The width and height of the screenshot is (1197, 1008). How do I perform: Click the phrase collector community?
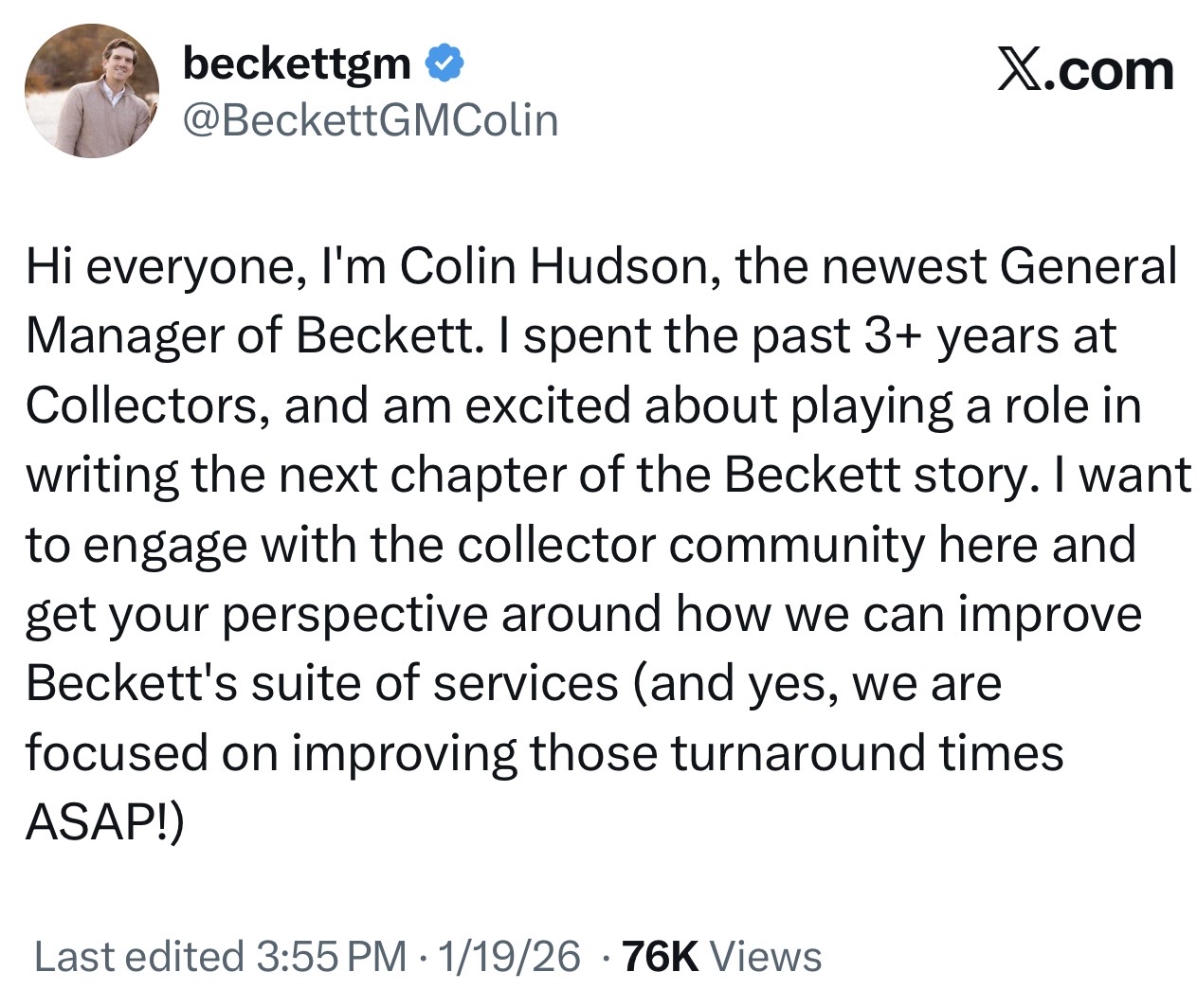click(x=647, y=545)
